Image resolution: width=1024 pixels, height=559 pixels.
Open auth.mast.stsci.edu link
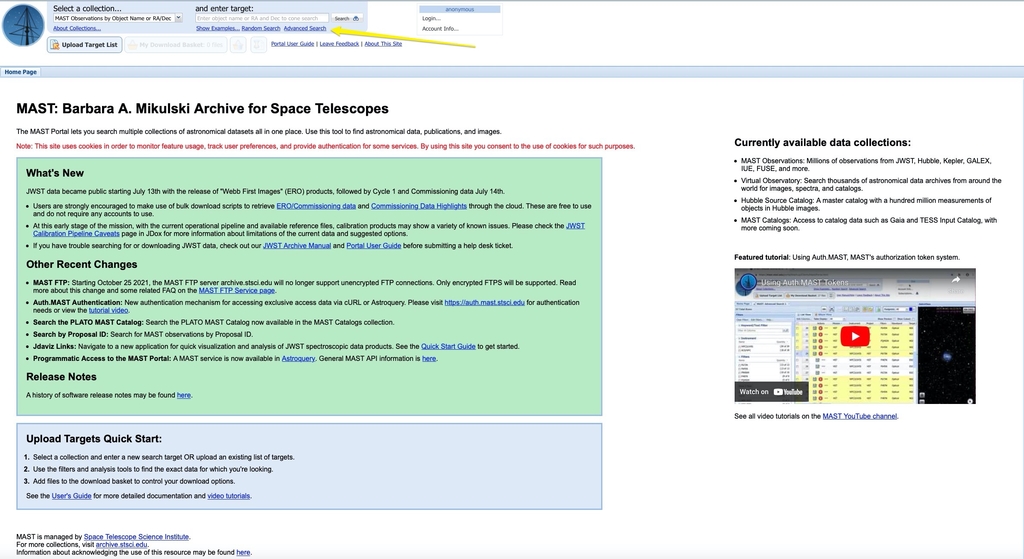point(485,303)
